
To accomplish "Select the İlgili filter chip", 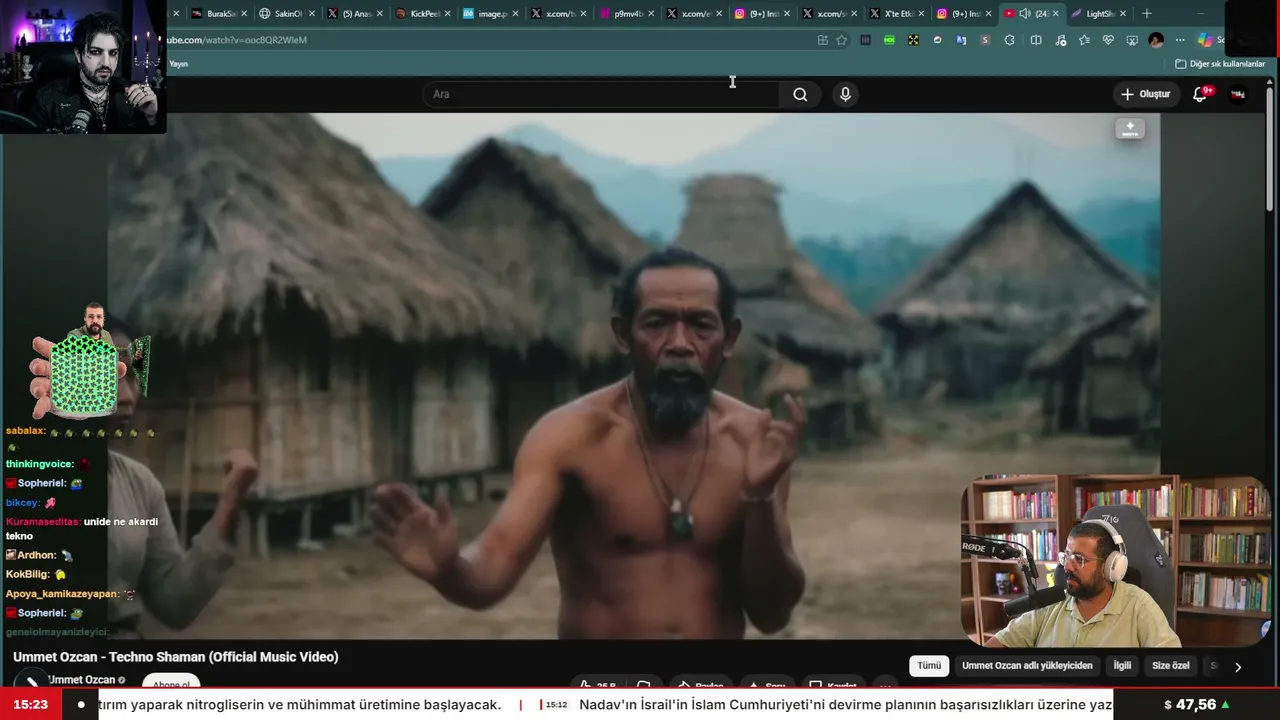I will click(x=1122, y=666).
